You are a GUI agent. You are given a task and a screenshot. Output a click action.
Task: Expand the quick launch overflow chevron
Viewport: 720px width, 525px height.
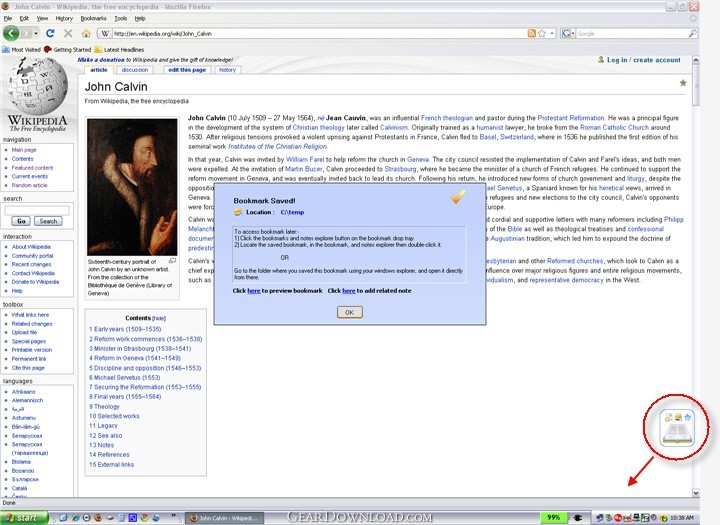point(175,516)
